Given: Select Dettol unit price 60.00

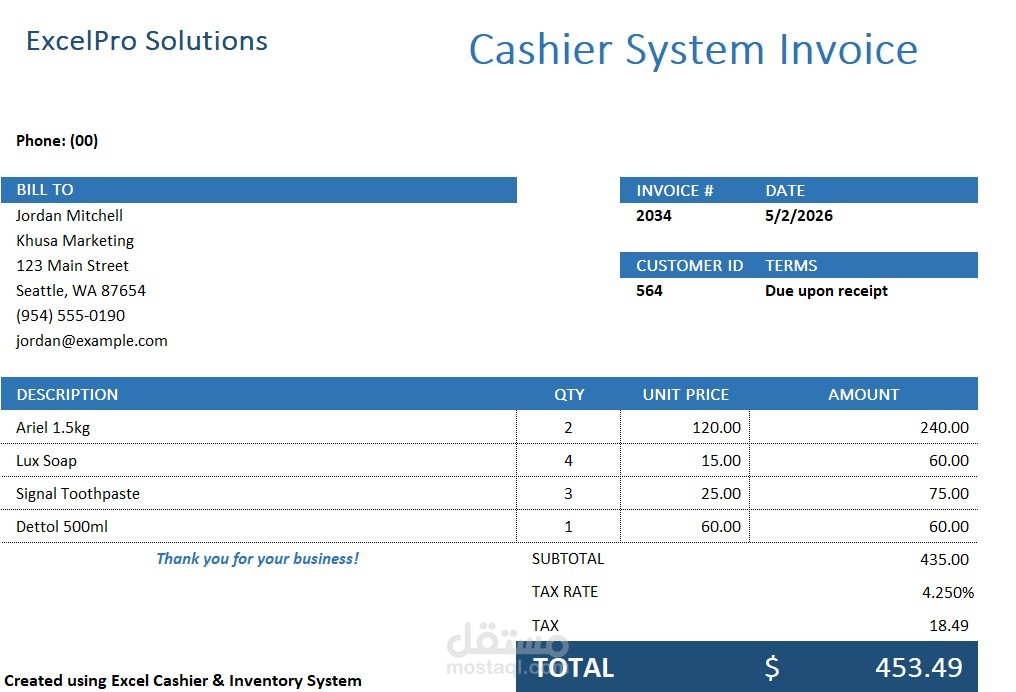Looking at the screenshot, I should pyautogui.click(x=721, y=527).
